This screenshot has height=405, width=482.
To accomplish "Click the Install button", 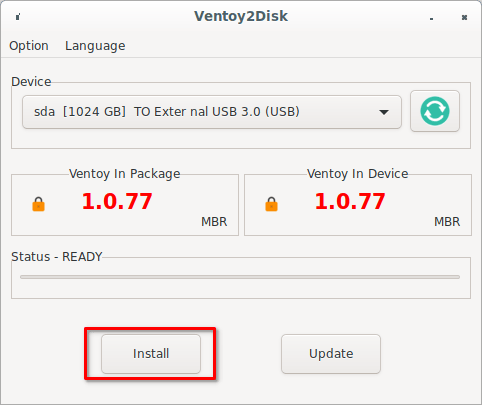I will 151,354.
